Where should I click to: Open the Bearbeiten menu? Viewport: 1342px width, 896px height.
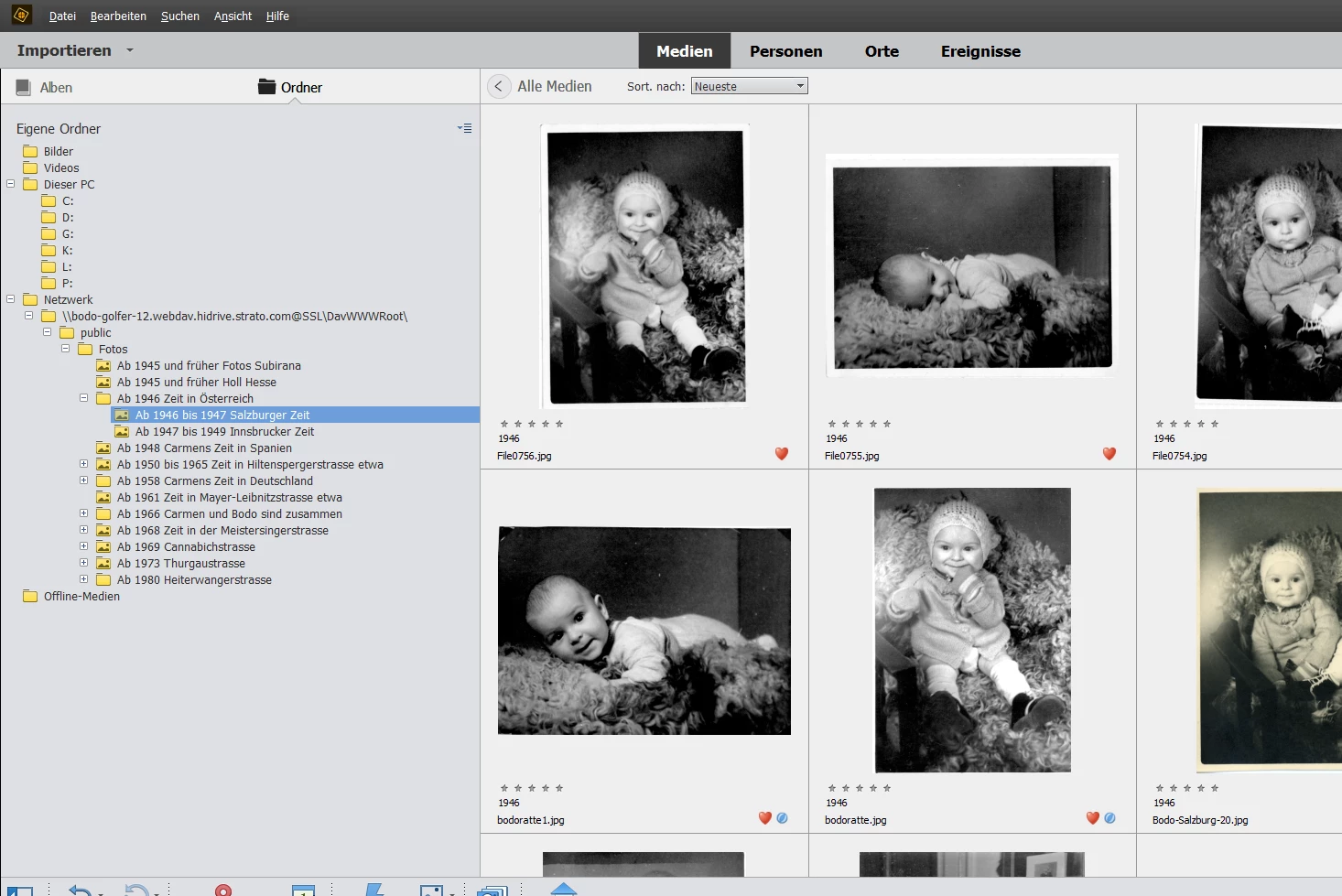(118, 16)
